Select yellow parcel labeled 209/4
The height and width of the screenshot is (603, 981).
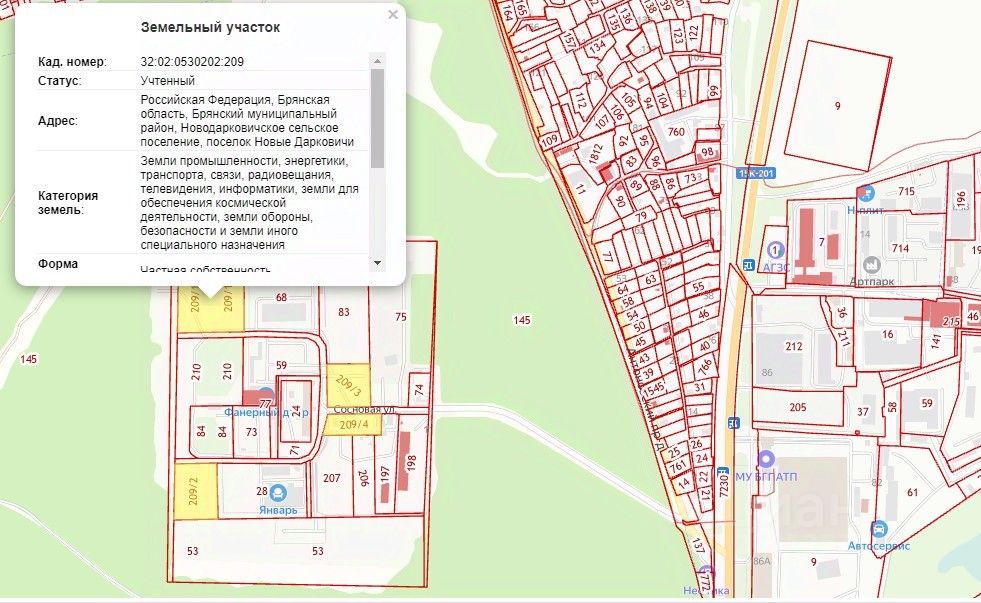click(352, 425)
